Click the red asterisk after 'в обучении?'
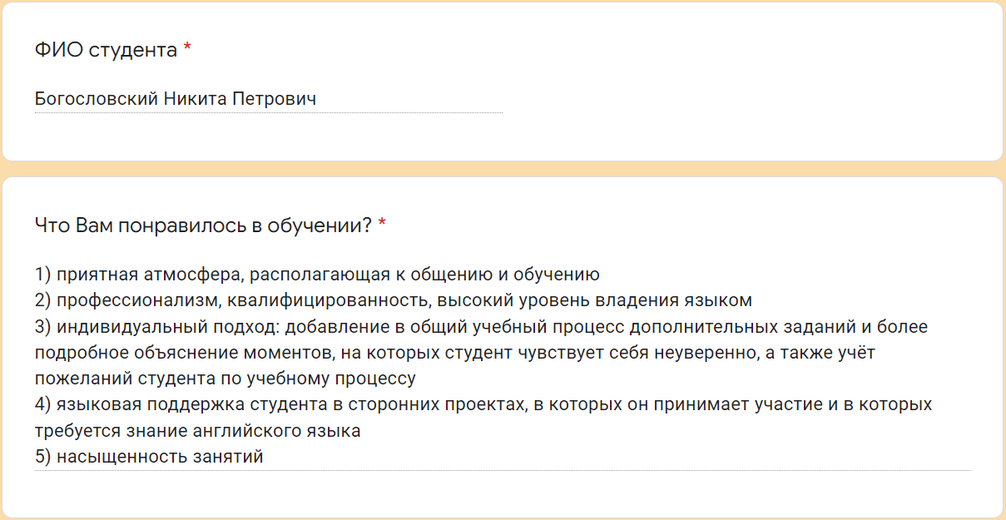The height and width of the screenshot is (520, 1006). click(382, 223)
